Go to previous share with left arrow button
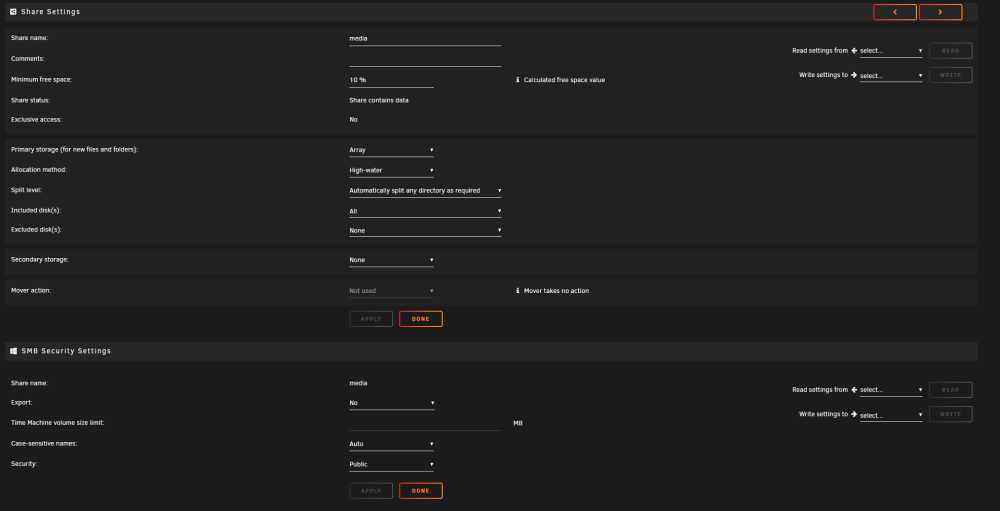This screenshot has height=511, width=1000. coord(895,12)
